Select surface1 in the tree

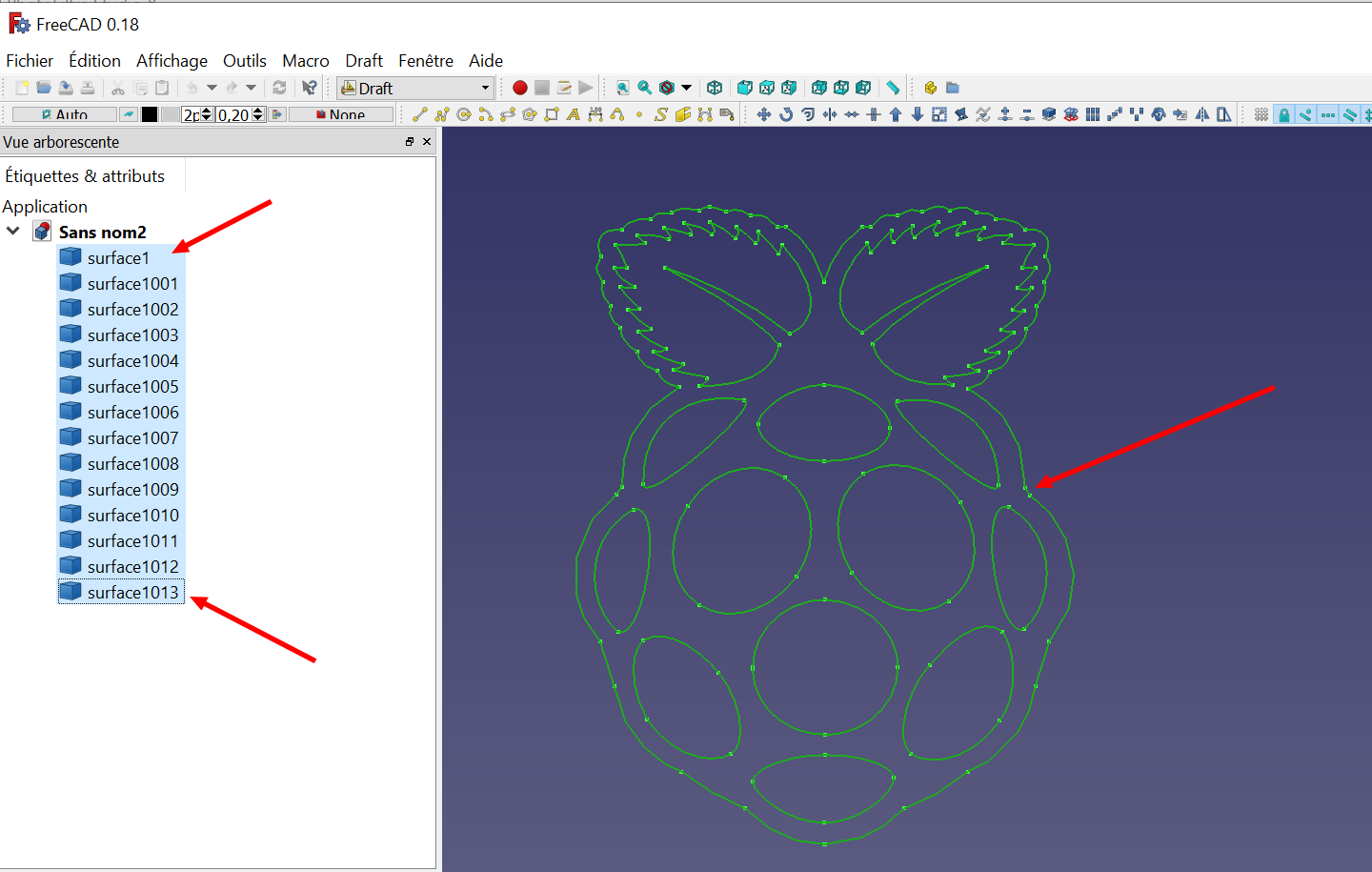point(118,257)
